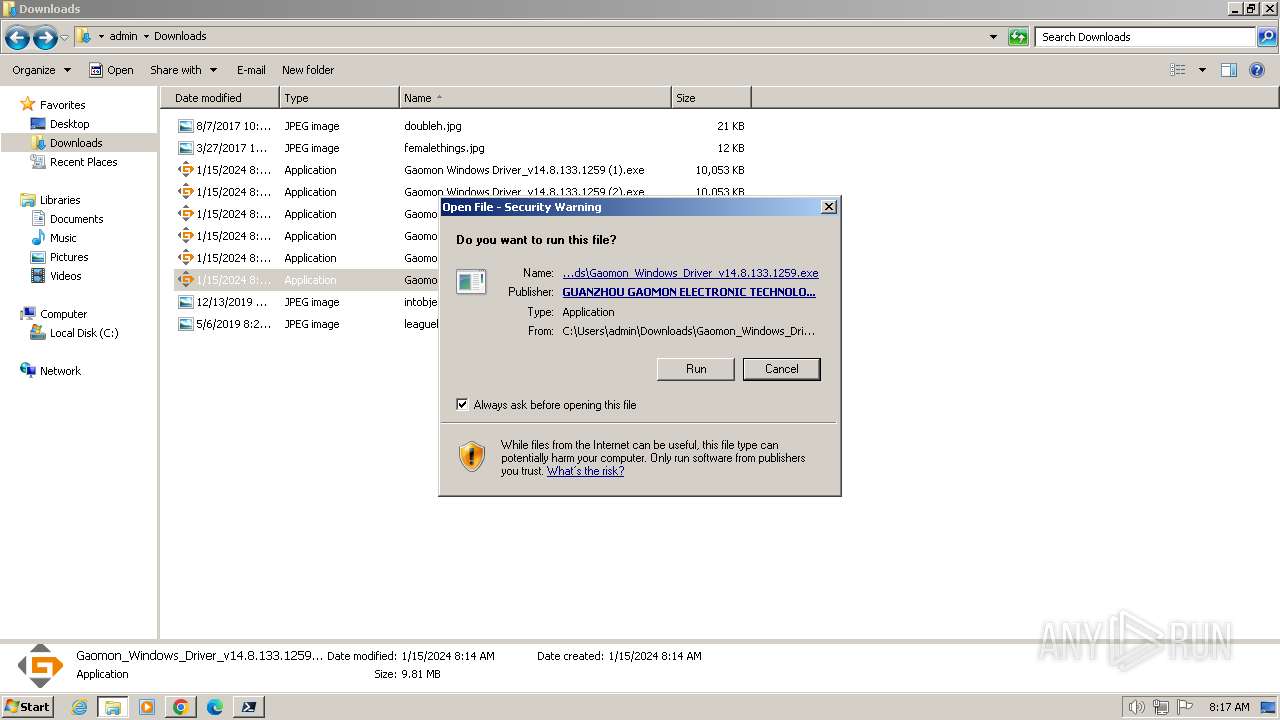Open Network in navigation pane
Viewport: 1280px width, 720px height.
tap(60, 371)
